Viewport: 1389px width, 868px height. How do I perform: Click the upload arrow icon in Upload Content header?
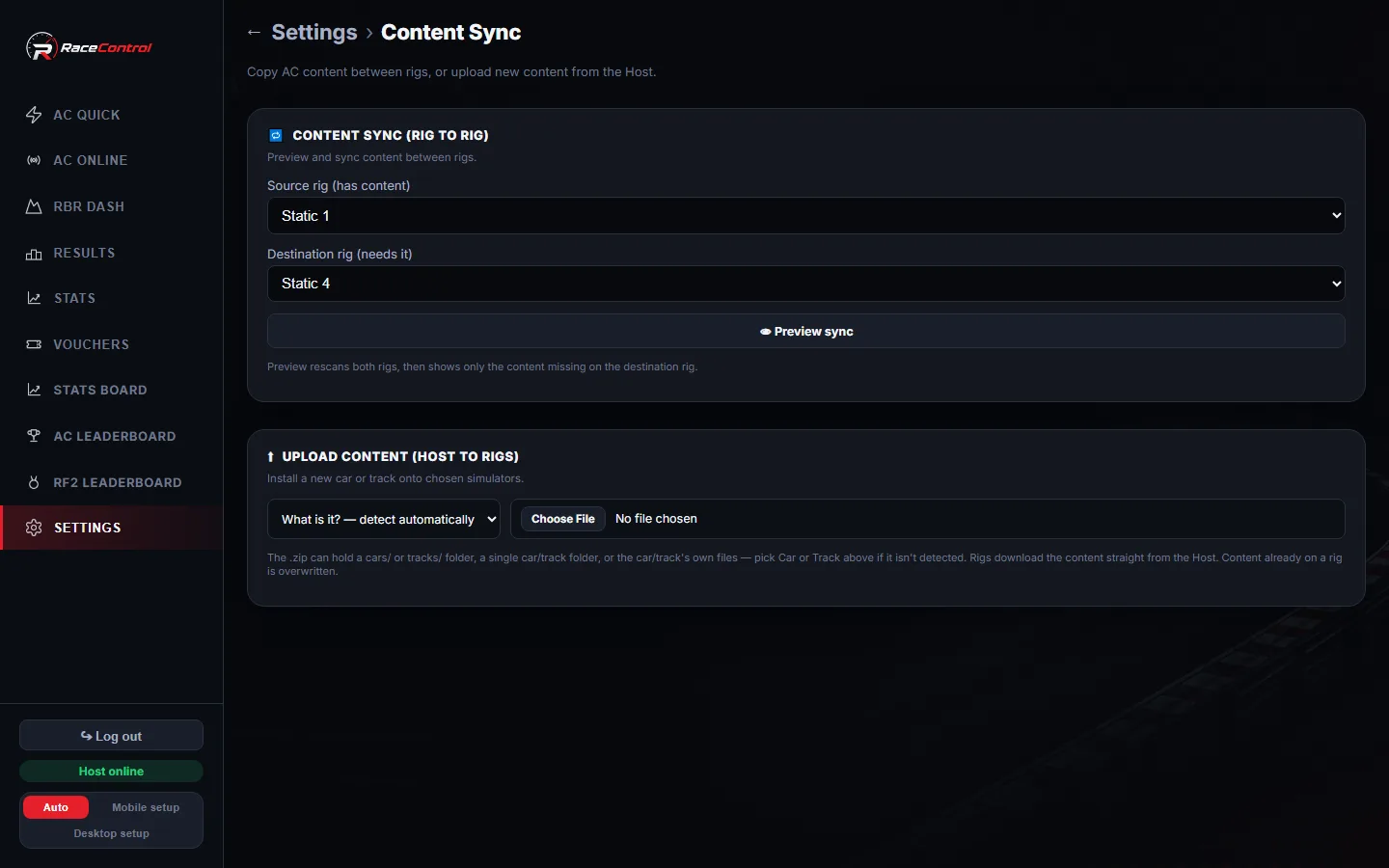(x=271, y=457)
